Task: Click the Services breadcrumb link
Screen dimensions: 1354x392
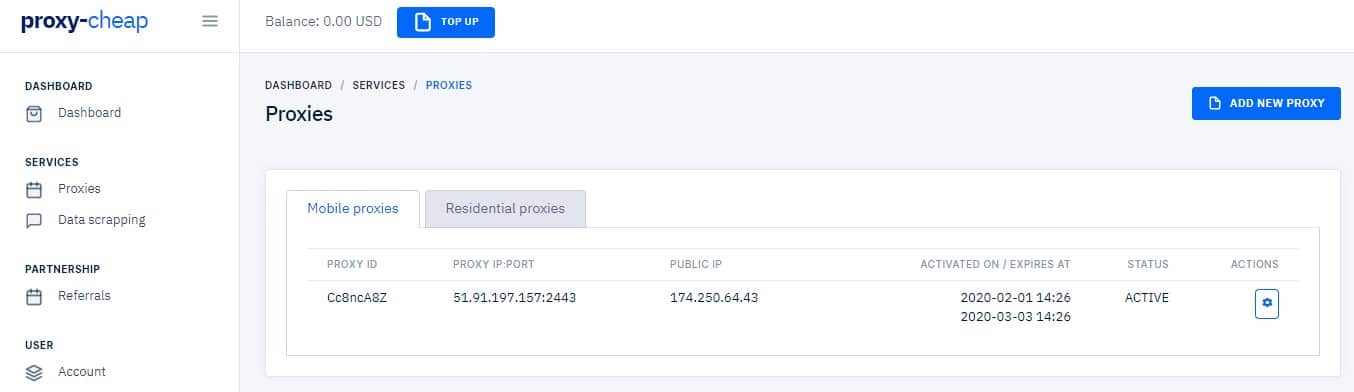Action: [379, 85]
